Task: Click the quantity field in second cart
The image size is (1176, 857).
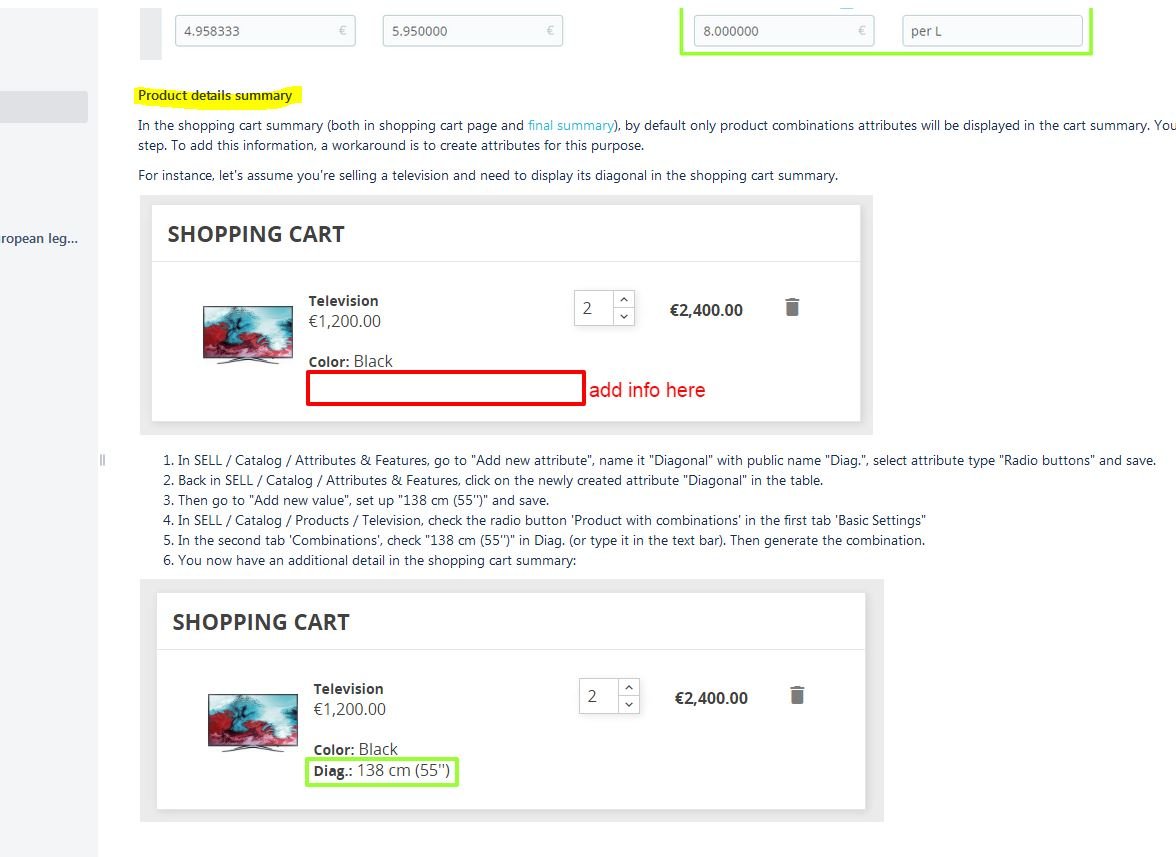Action: [599, 697]
